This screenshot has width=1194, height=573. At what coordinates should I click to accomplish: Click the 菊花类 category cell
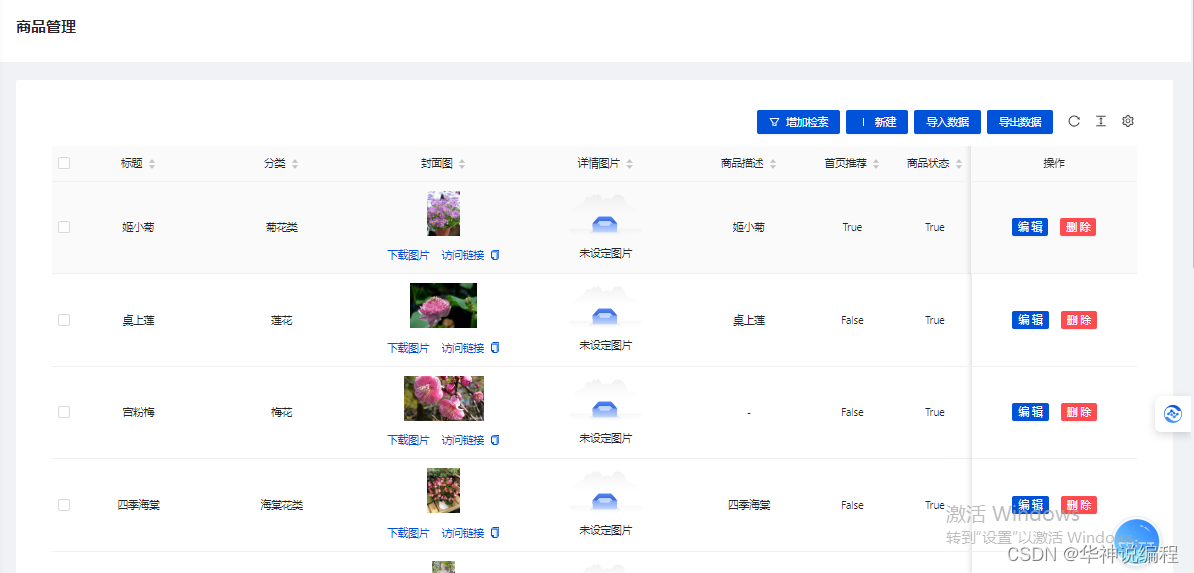[x=282, y=228]
